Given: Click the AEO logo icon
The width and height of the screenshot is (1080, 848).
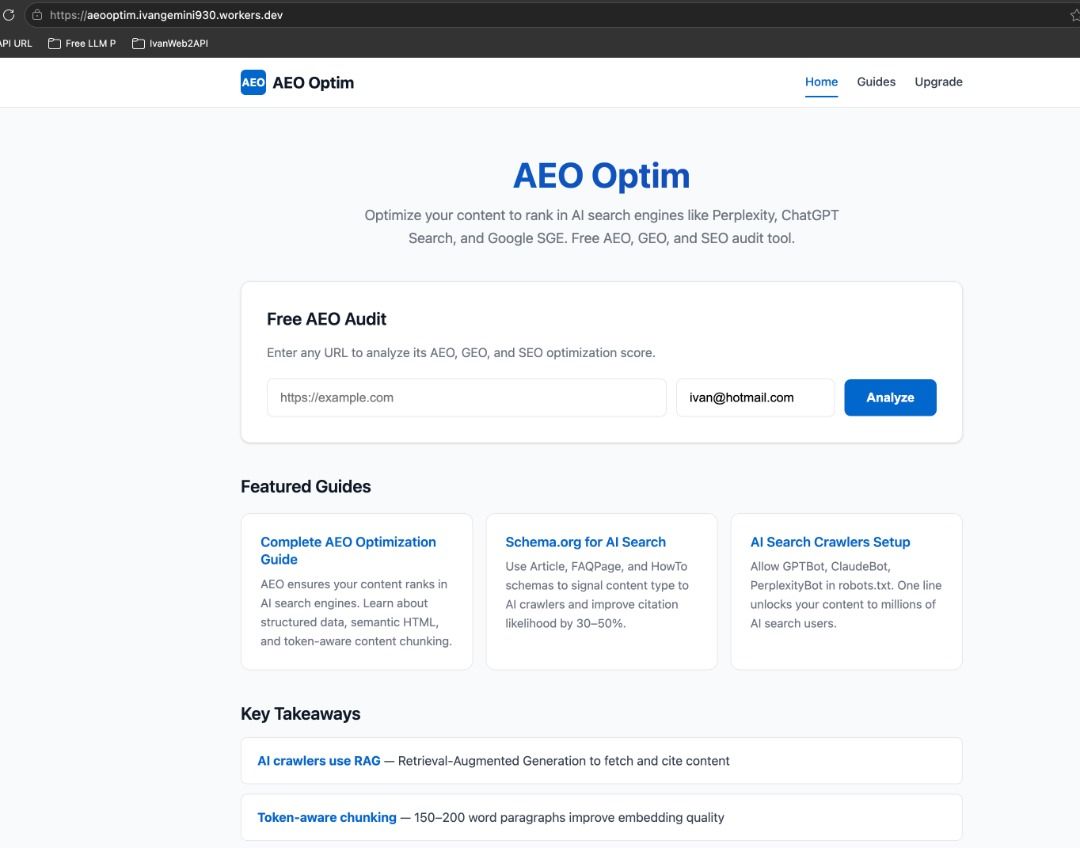Looking at the screenshot, I should [x=253, y=83].
